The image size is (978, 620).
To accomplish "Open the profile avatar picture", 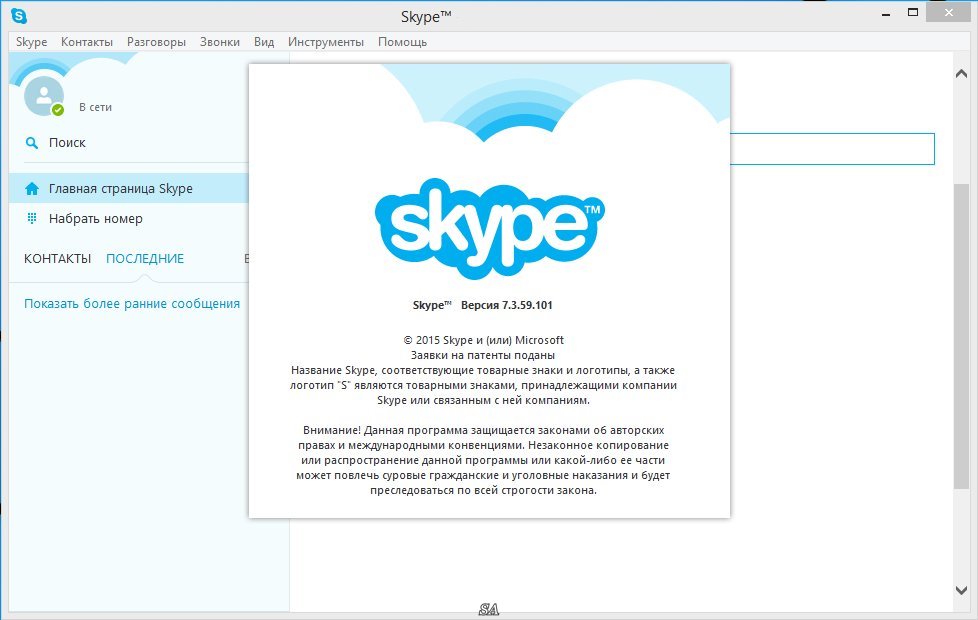I will [43, 95].
